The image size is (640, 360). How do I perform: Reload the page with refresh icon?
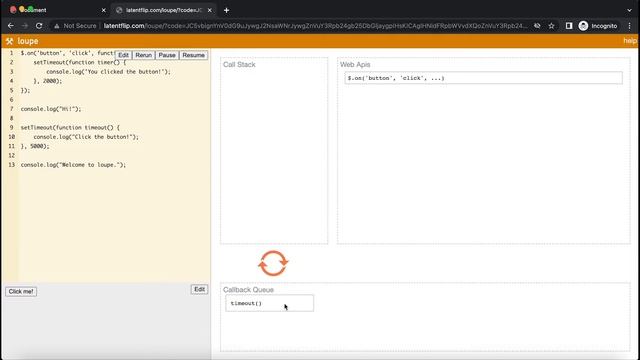(x=39, y=26)
